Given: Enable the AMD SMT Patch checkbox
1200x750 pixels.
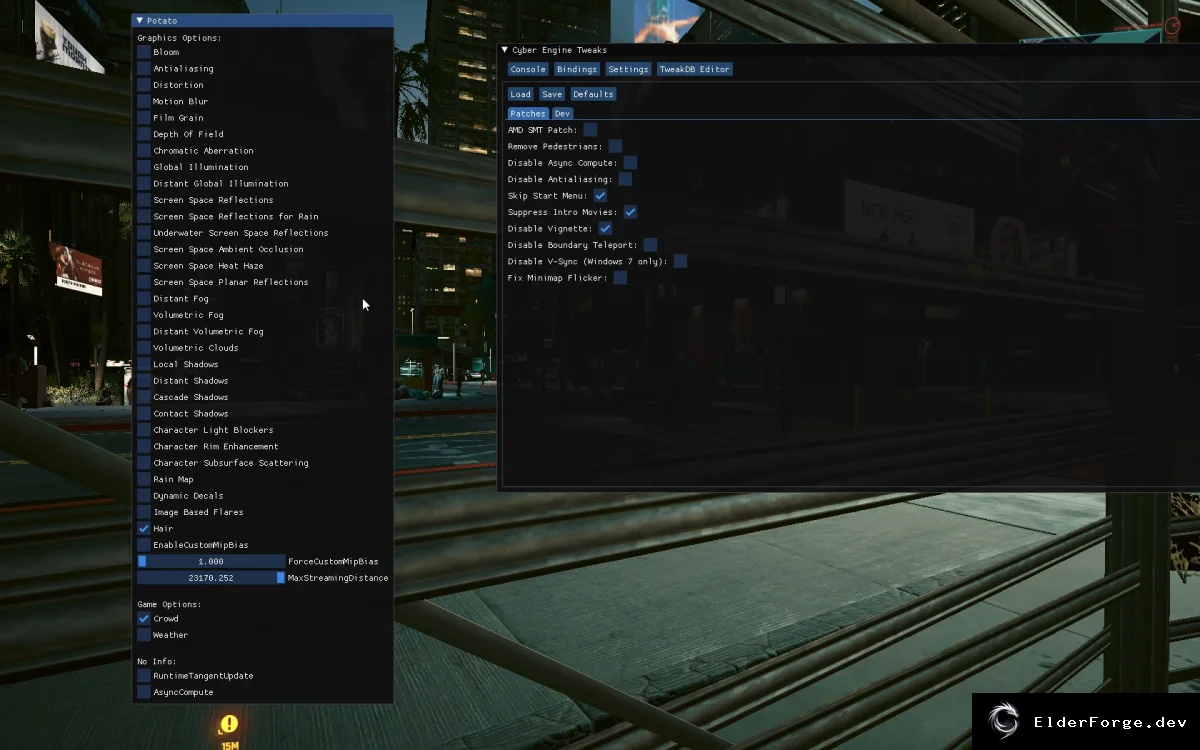Looking at the screenshot, I should tap(590, 130).
